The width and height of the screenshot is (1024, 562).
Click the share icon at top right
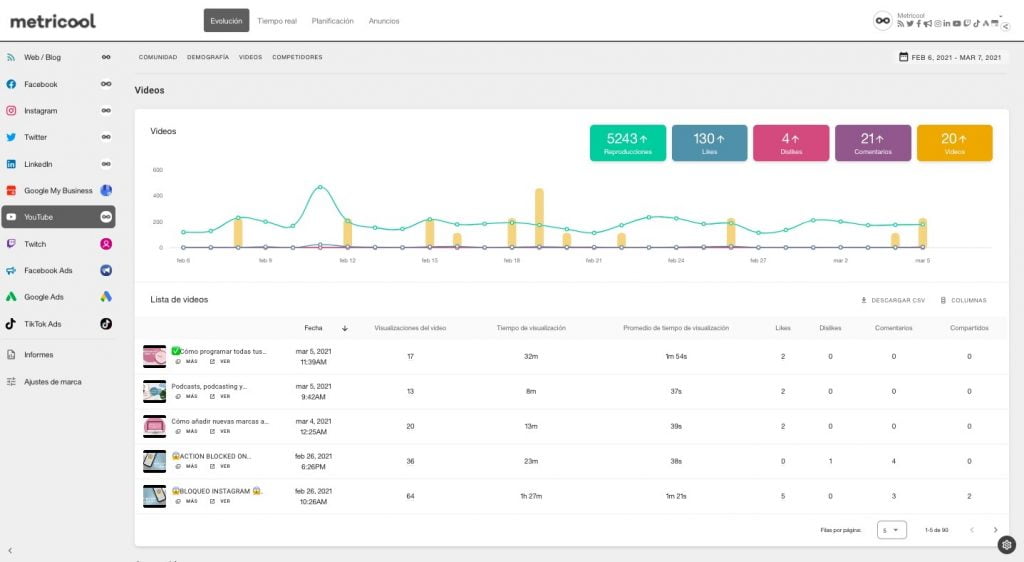click(1006, 27)
